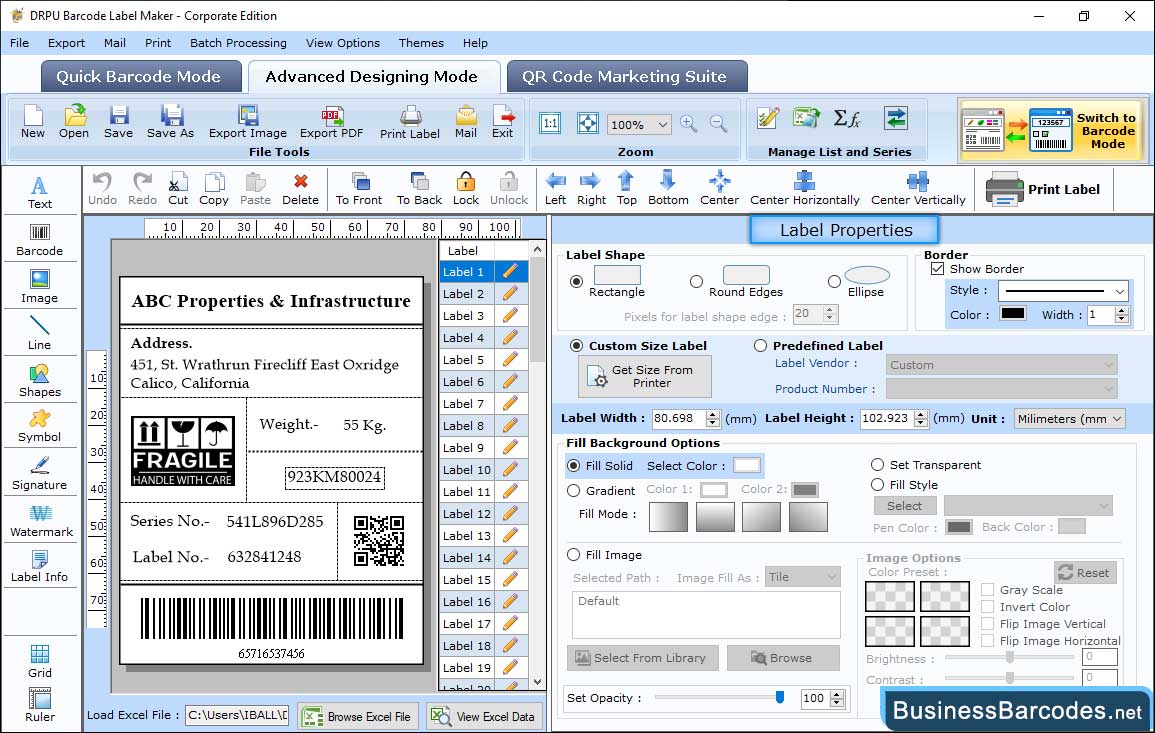This screenshot has width=1155, height=733.
Task: Increase the border Width stepper
Action: coord(1122,310)
